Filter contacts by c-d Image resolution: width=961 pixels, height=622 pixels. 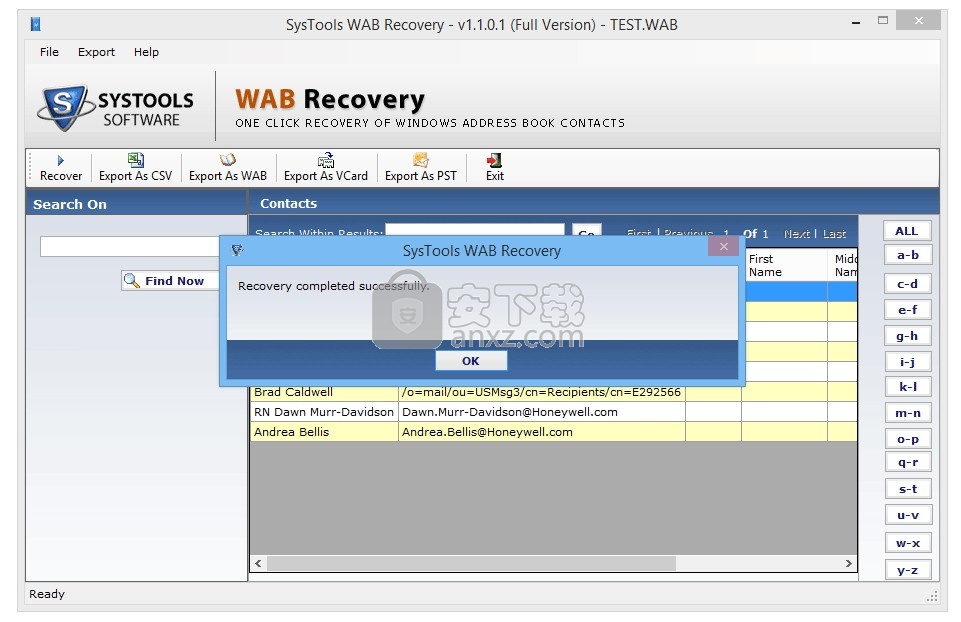tap(908, 284)
